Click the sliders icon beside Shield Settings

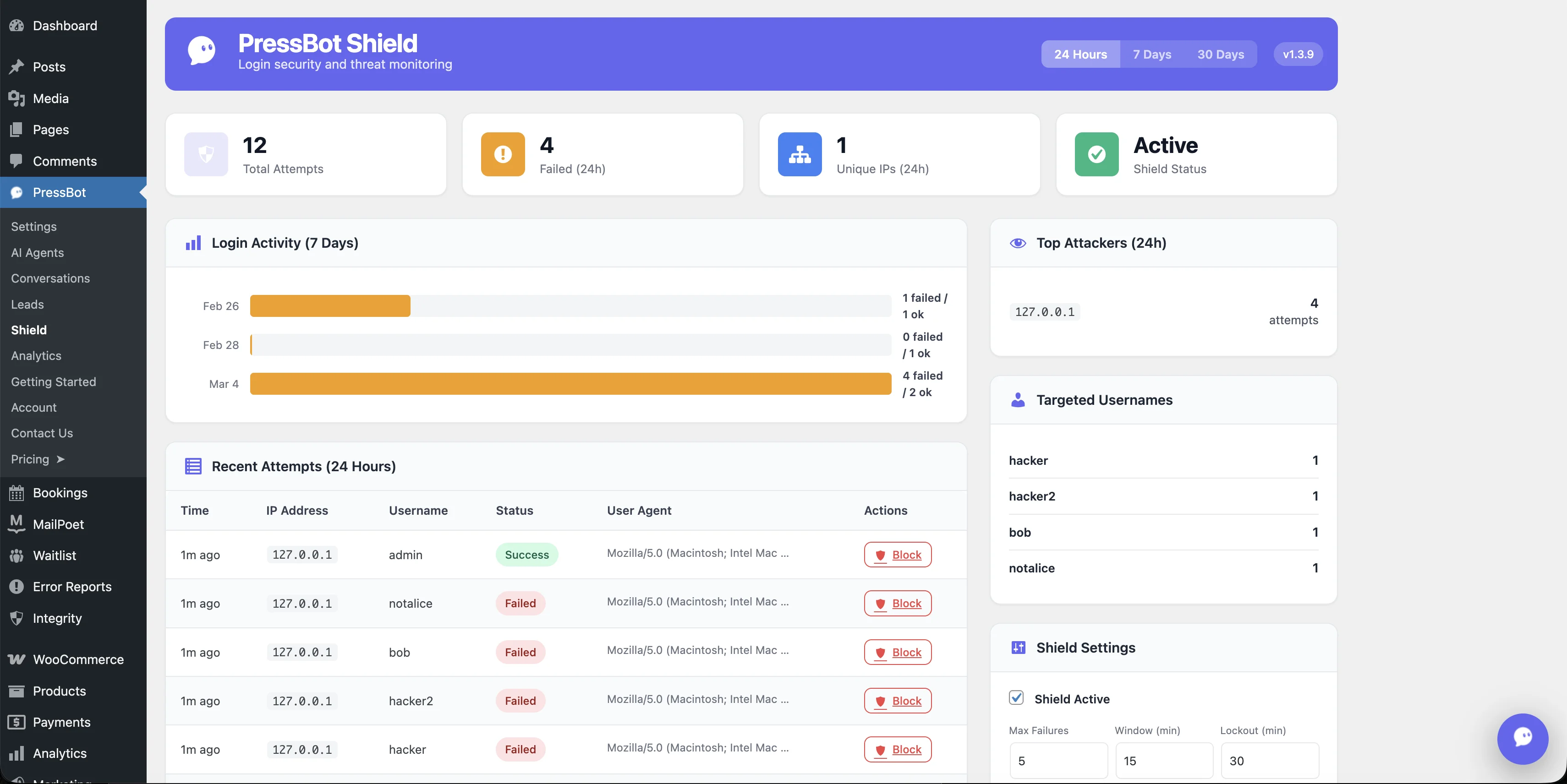pos(1017,647)
